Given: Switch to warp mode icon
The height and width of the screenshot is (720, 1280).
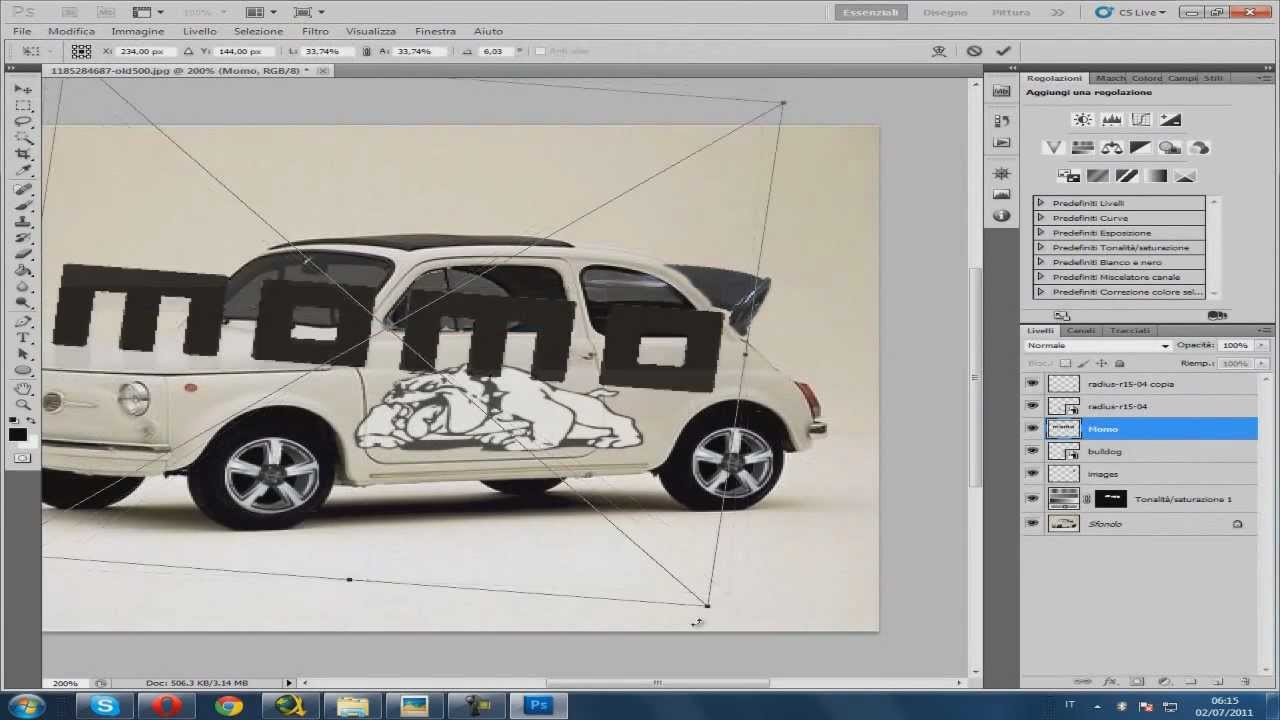Looking at the screenshot, I should [x=938, y=51].
